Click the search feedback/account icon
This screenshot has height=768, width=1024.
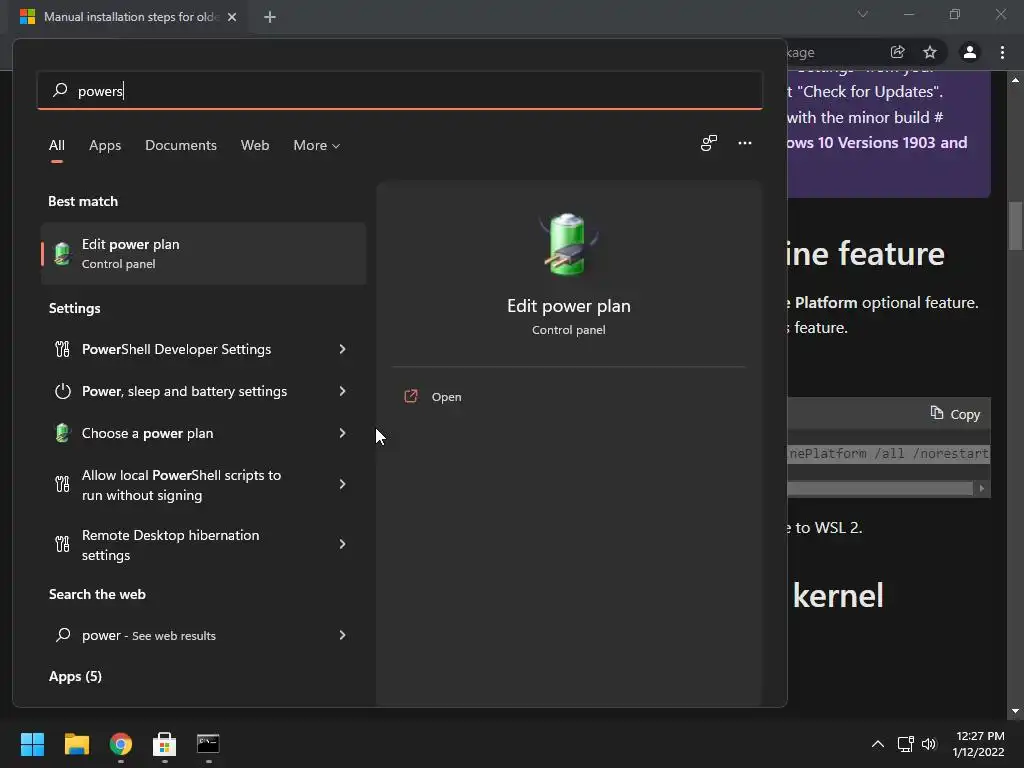tap(709, 143)
